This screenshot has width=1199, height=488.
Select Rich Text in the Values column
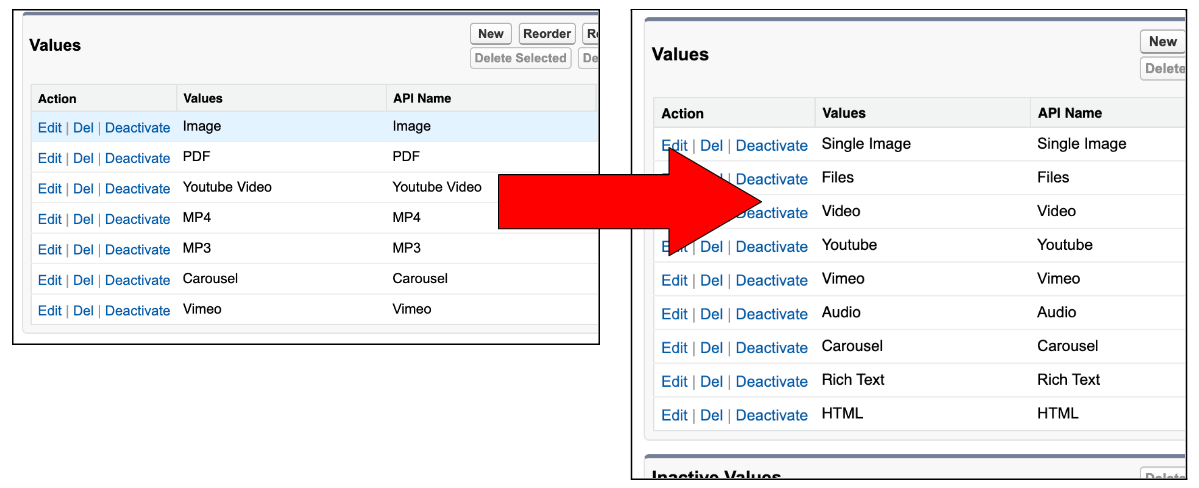click(853, 379)
